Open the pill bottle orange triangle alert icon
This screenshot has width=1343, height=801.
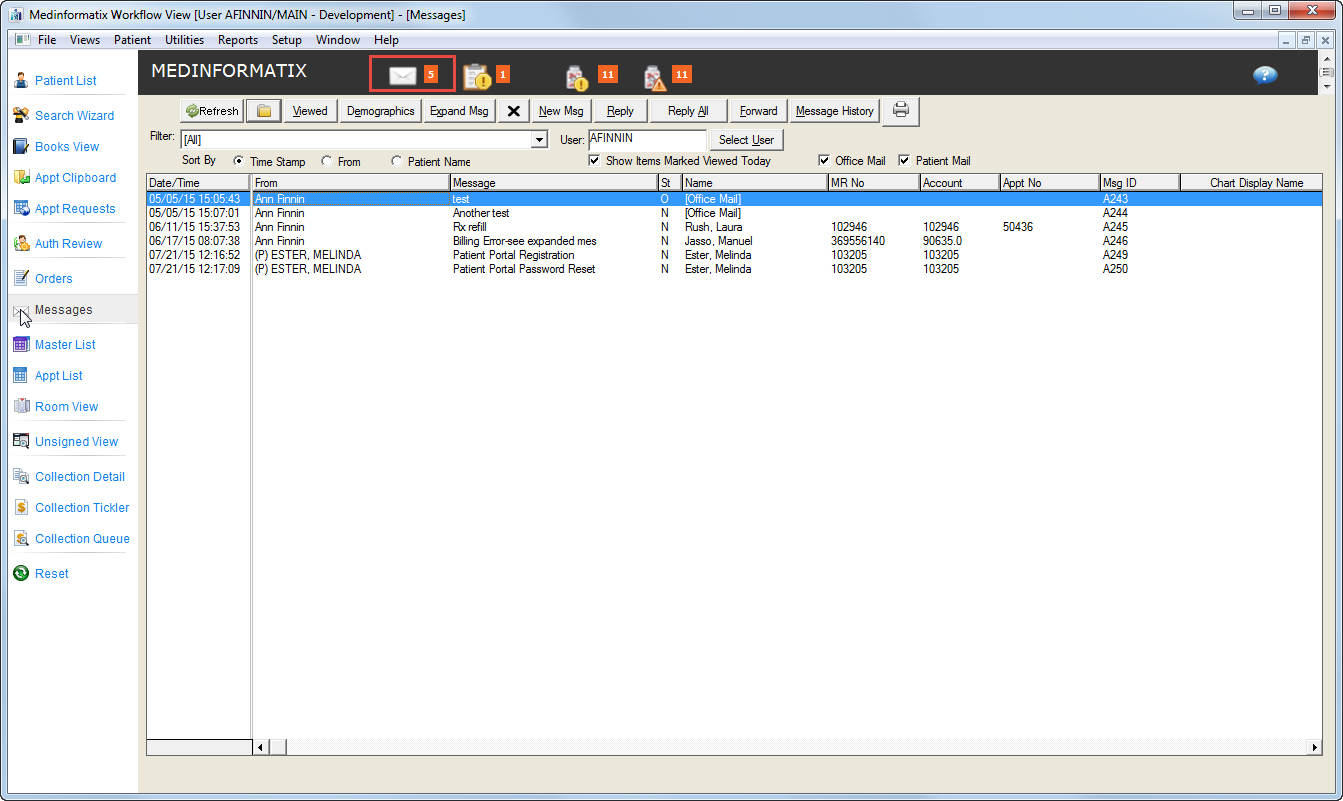pos(654,76)
